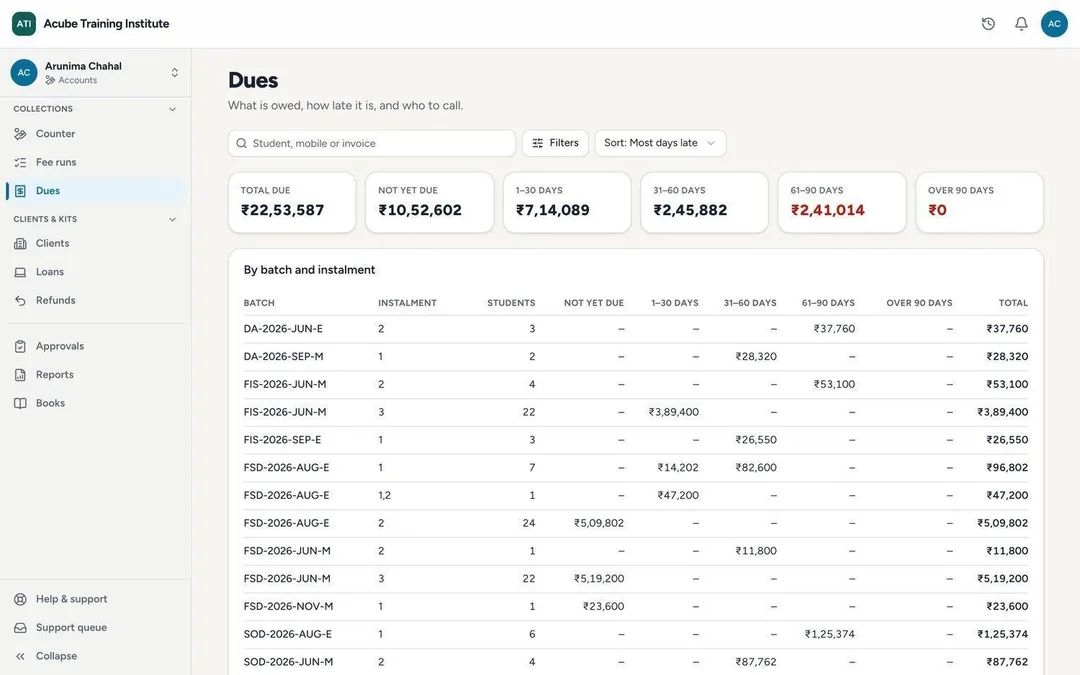The height and width of the screenshot is (675, 1080).
Task: Click the Books icon
Action: 20,403
